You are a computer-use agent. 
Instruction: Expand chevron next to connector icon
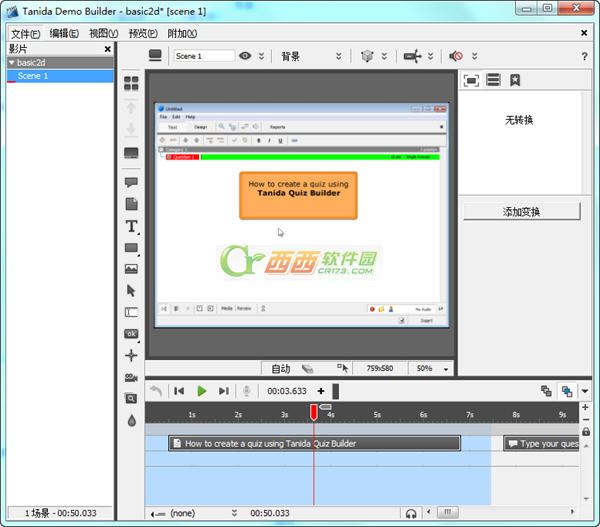click(x=430, y=56)
